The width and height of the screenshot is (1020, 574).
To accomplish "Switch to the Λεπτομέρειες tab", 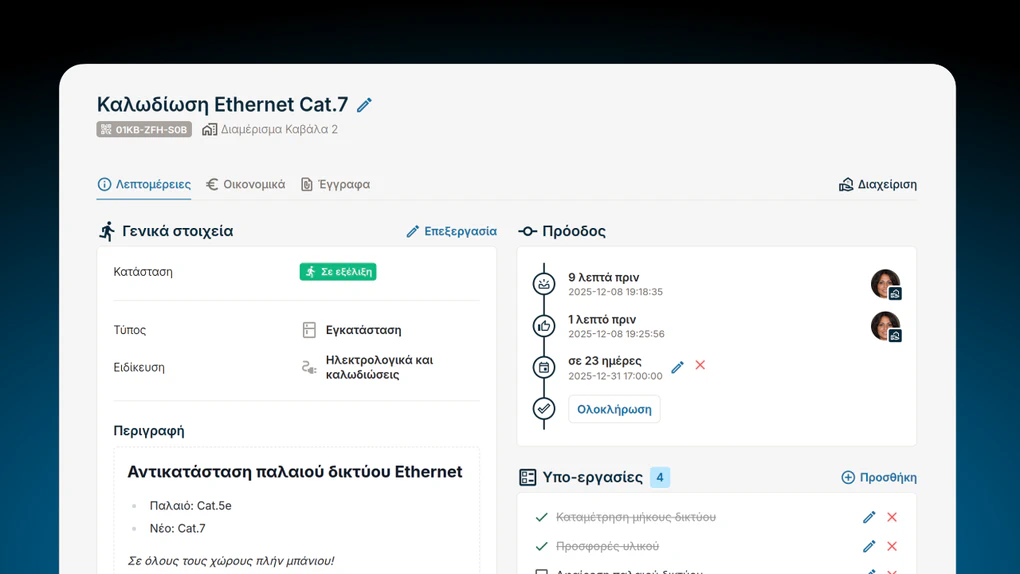I will click(x=144, y=185).
